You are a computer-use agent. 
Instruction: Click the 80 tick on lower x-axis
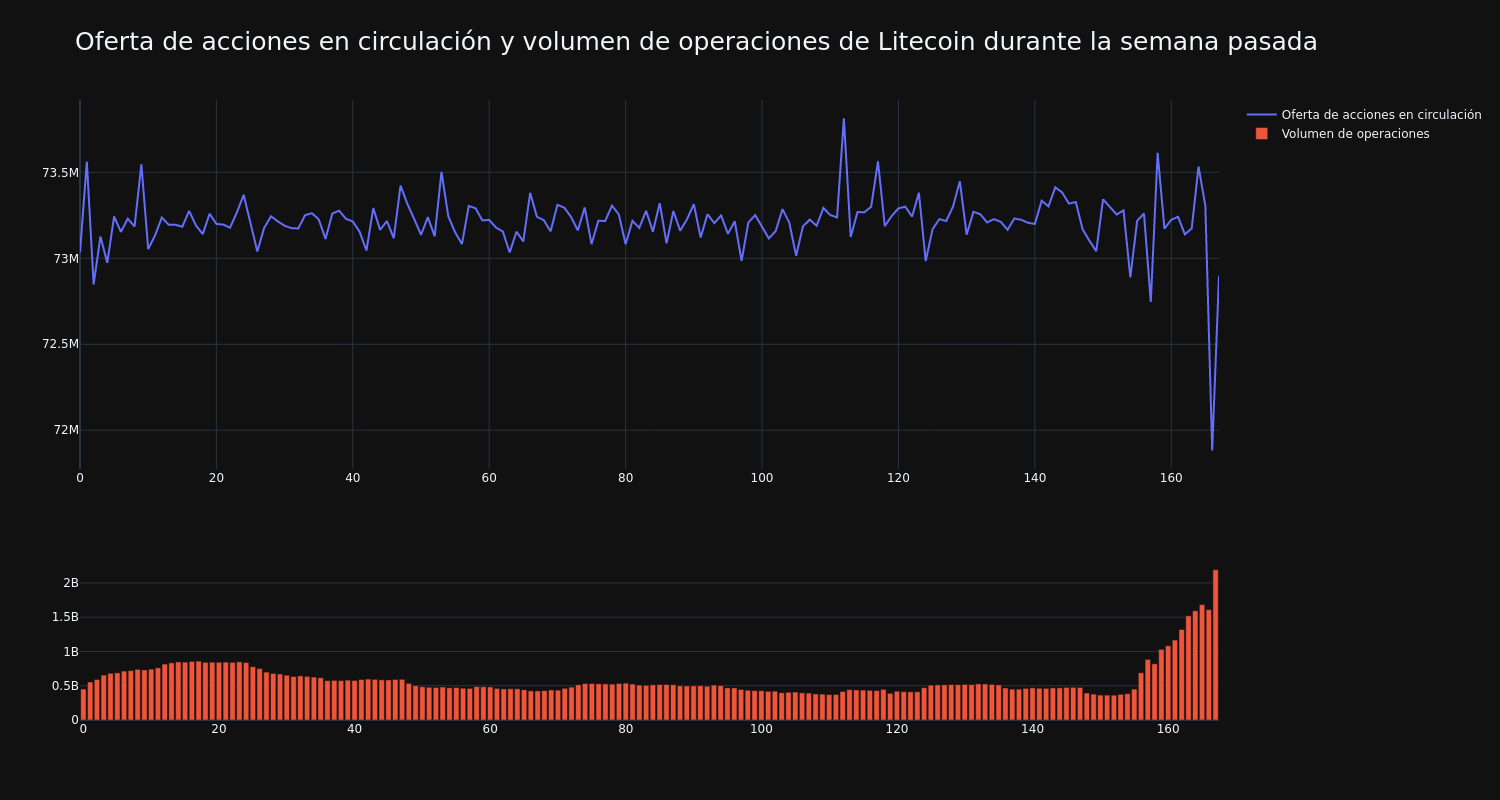click(x=626, y=729)
